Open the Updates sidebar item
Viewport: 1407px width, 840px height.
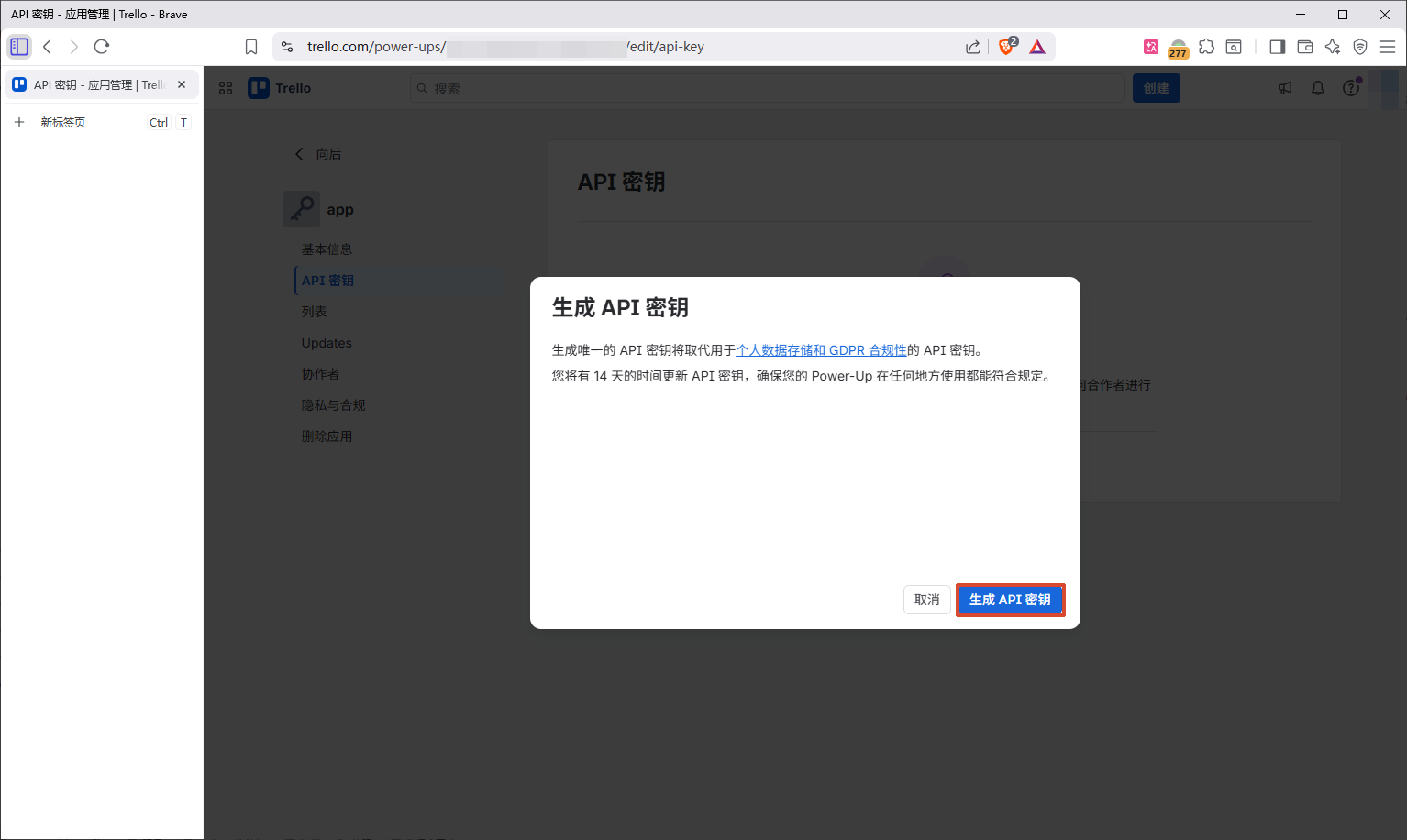(x=327, y=343)
